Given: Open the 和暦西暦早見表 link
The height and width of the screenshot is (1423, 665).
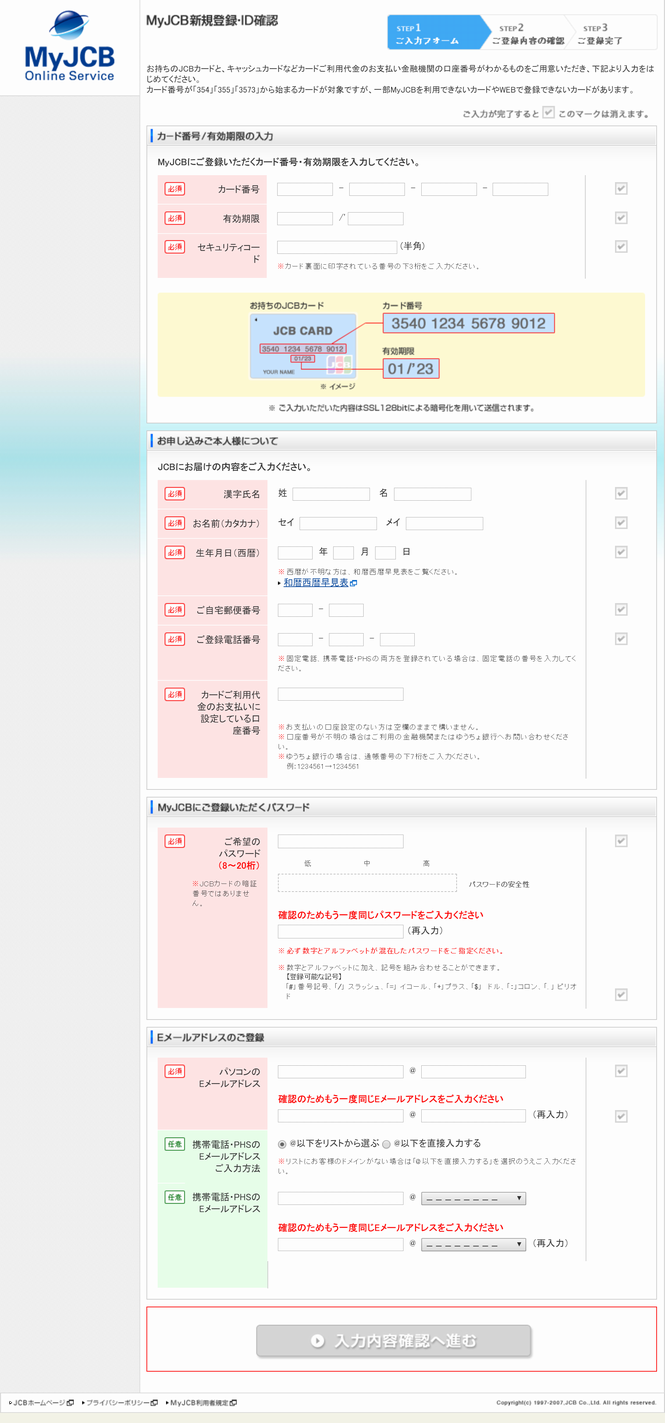Looking at the screenshot, I should click(315, 583).
